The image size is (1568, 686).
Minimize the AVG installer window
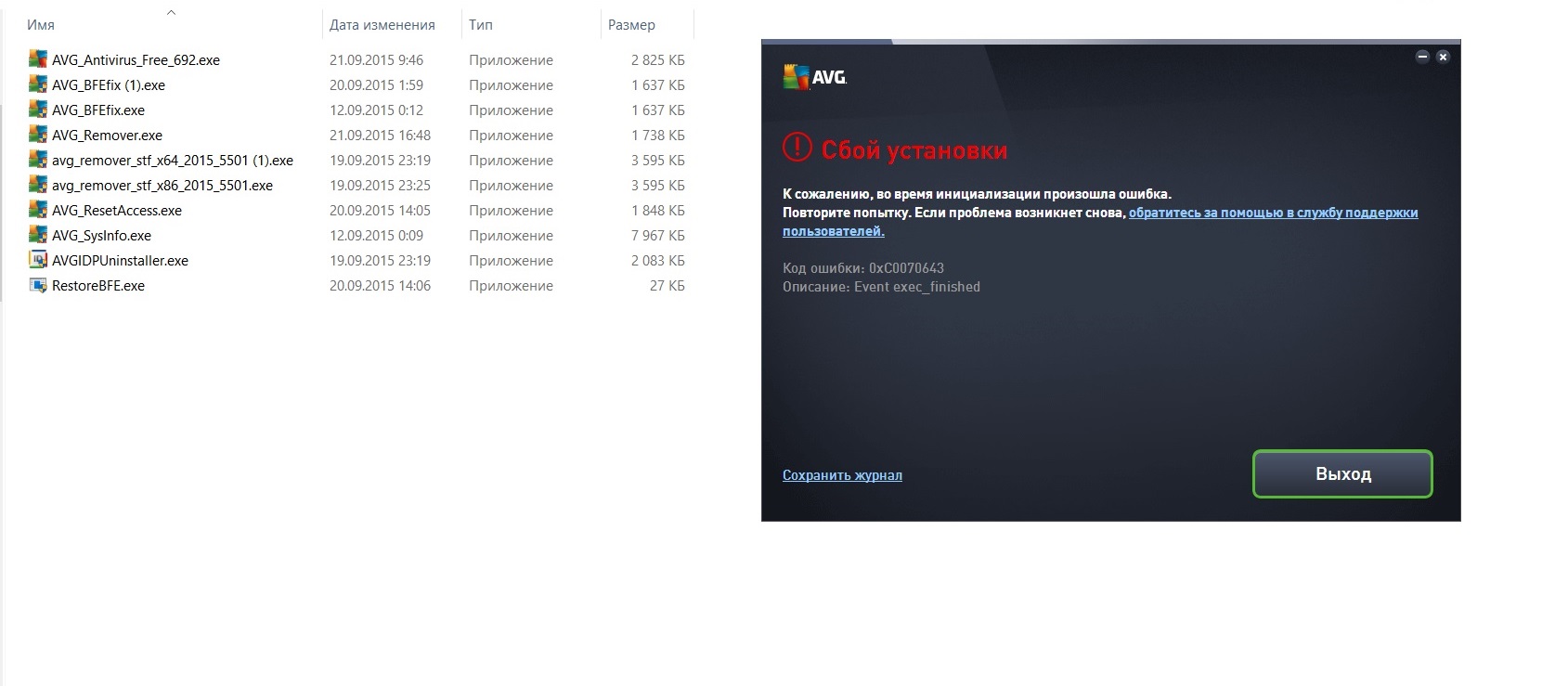coord(1421,57)
